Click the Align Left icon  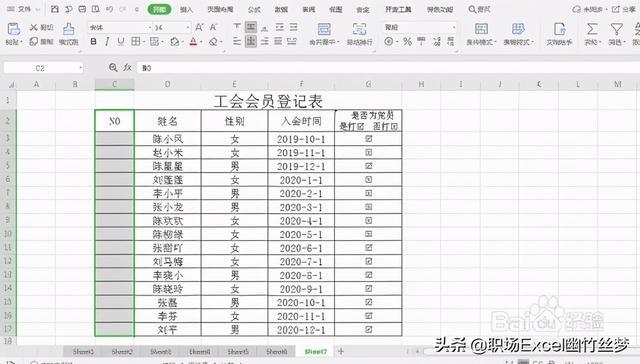(x=237, y=41)
